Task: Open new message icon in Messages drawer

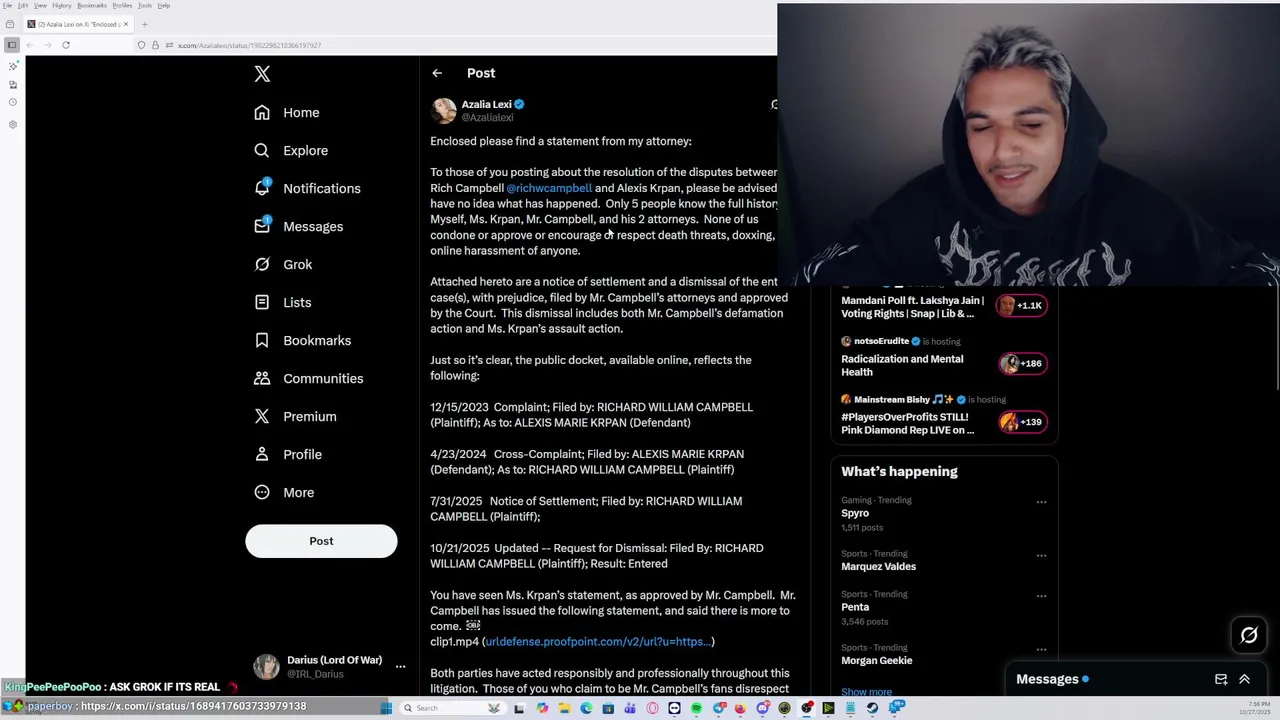Action: point(1221,680)
